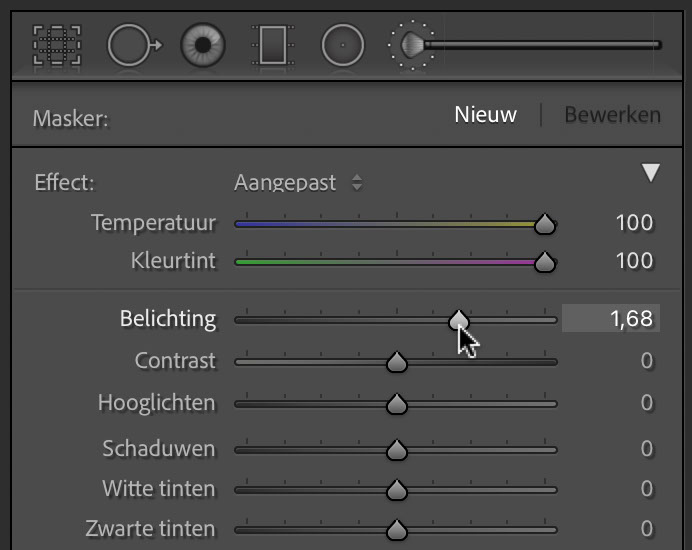Select the Adjustment Brush tool
This screenshot has height=550, width=692.
tap(524, 45)
